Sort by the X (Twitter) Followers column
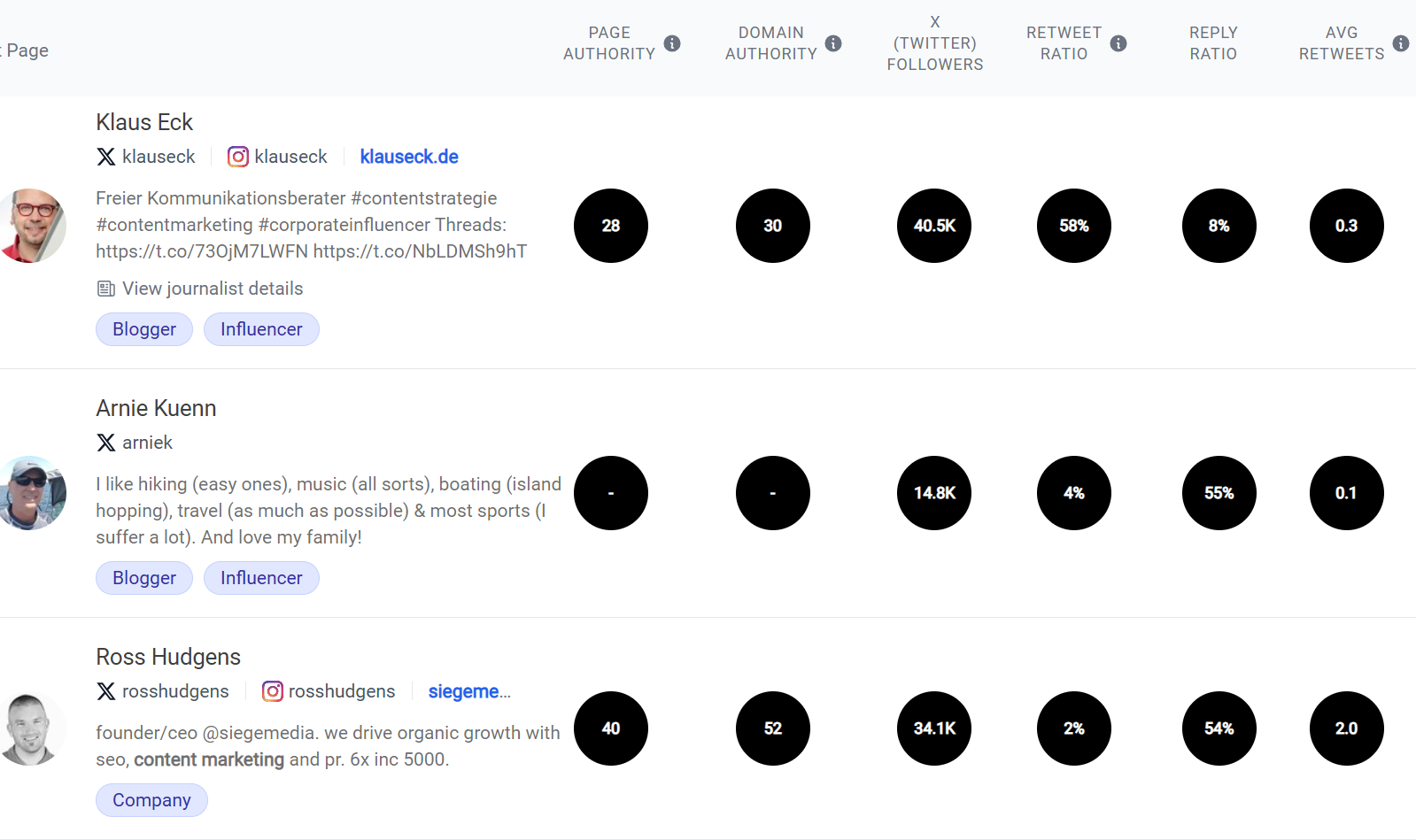Screen dimensions: 1416x840 934,42
